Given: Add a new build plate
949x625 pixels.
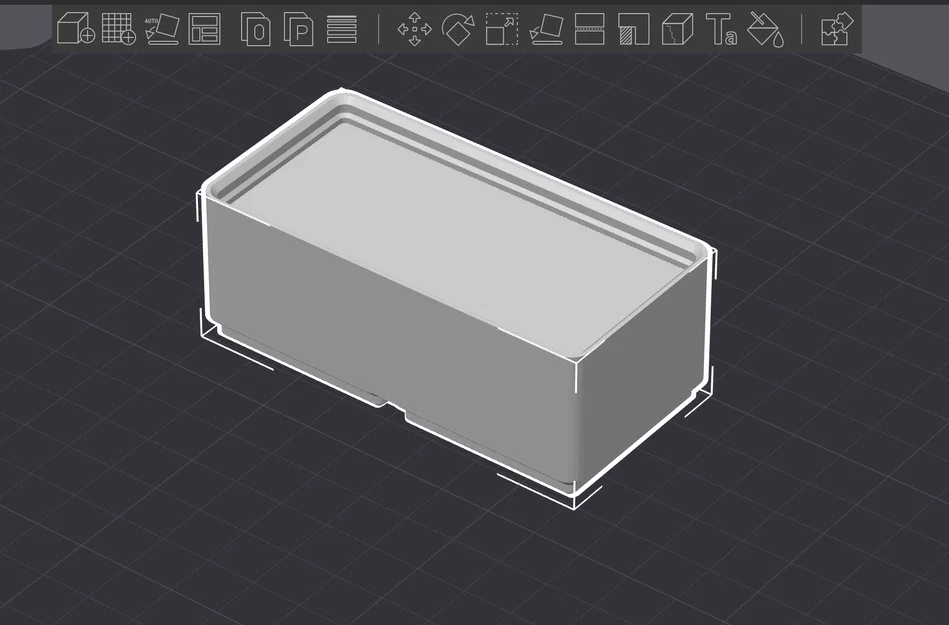Looking at the screenshot, I should pyautogui.click(x=119, y=28).
